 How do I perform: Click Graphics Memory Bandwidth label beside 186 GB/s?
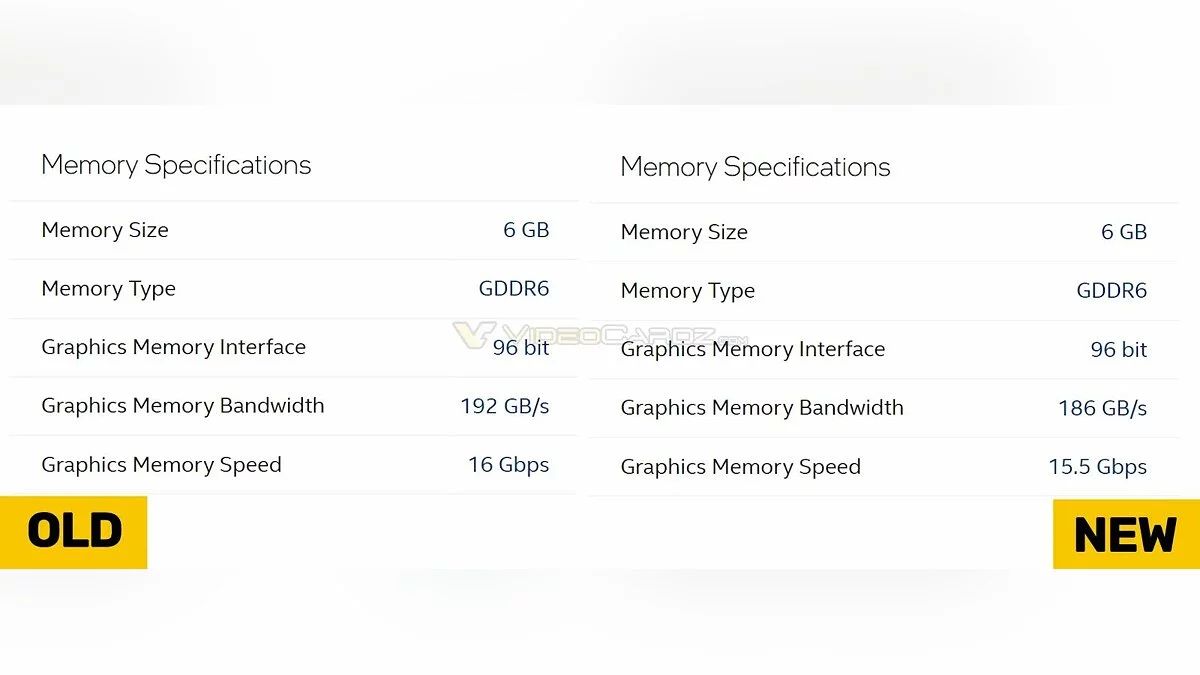pyautogui.click(x=762, y=408)
